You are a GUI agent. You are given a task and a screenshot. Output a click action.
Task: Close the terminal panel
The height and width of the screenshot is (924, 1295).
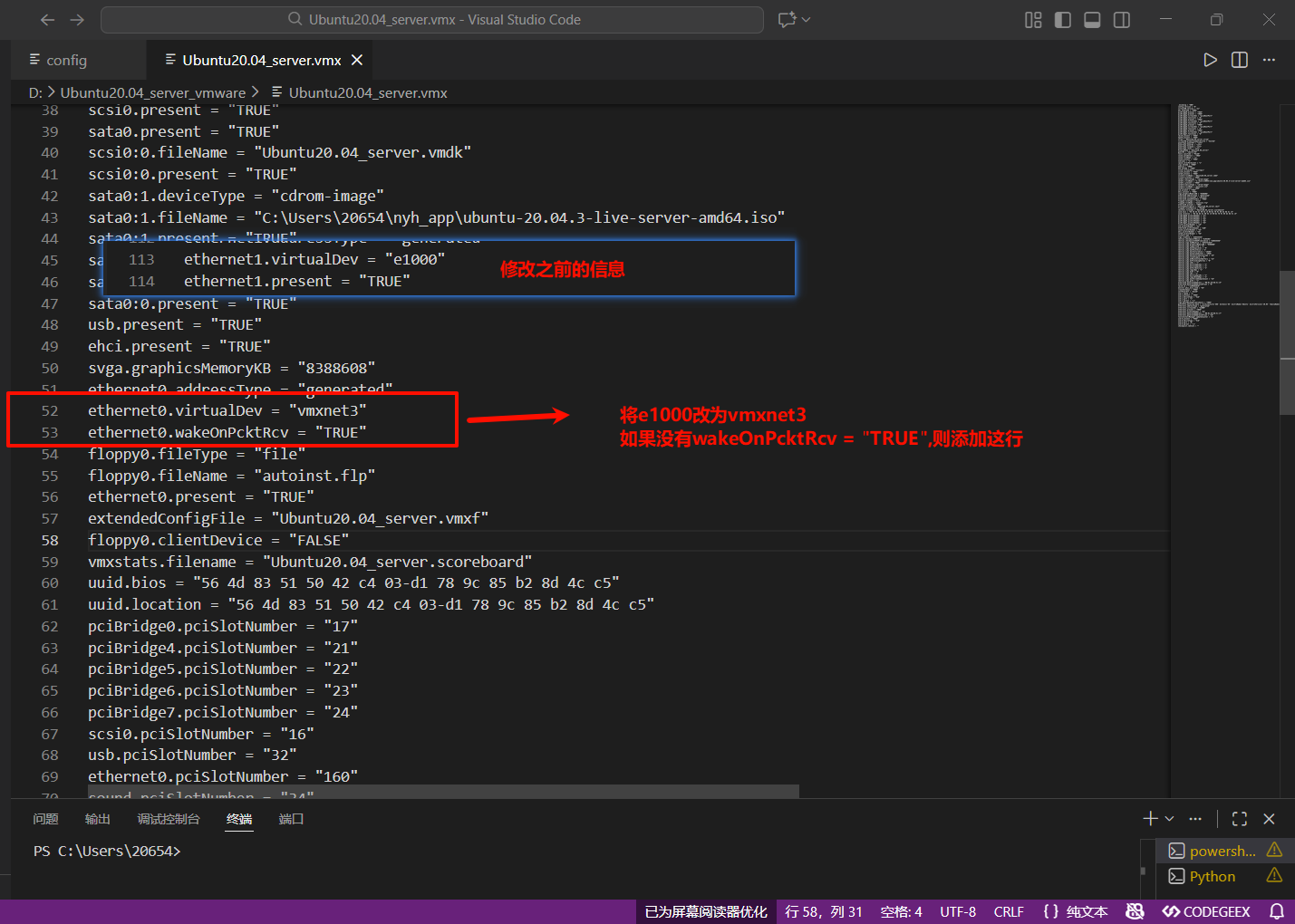pyautogui.click(x=1269, y=819)
